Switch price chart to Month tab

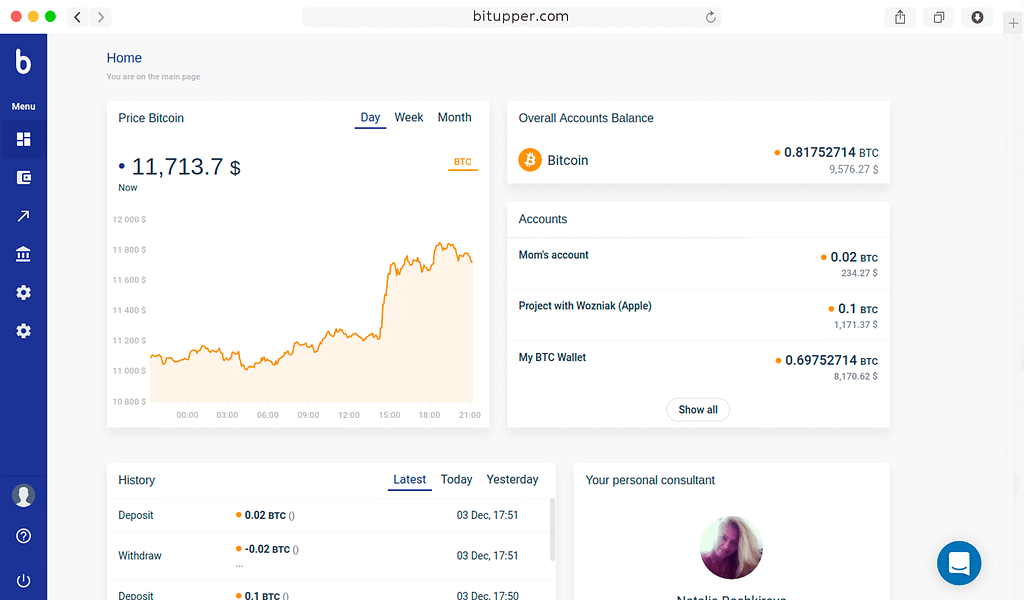point(455,118)
